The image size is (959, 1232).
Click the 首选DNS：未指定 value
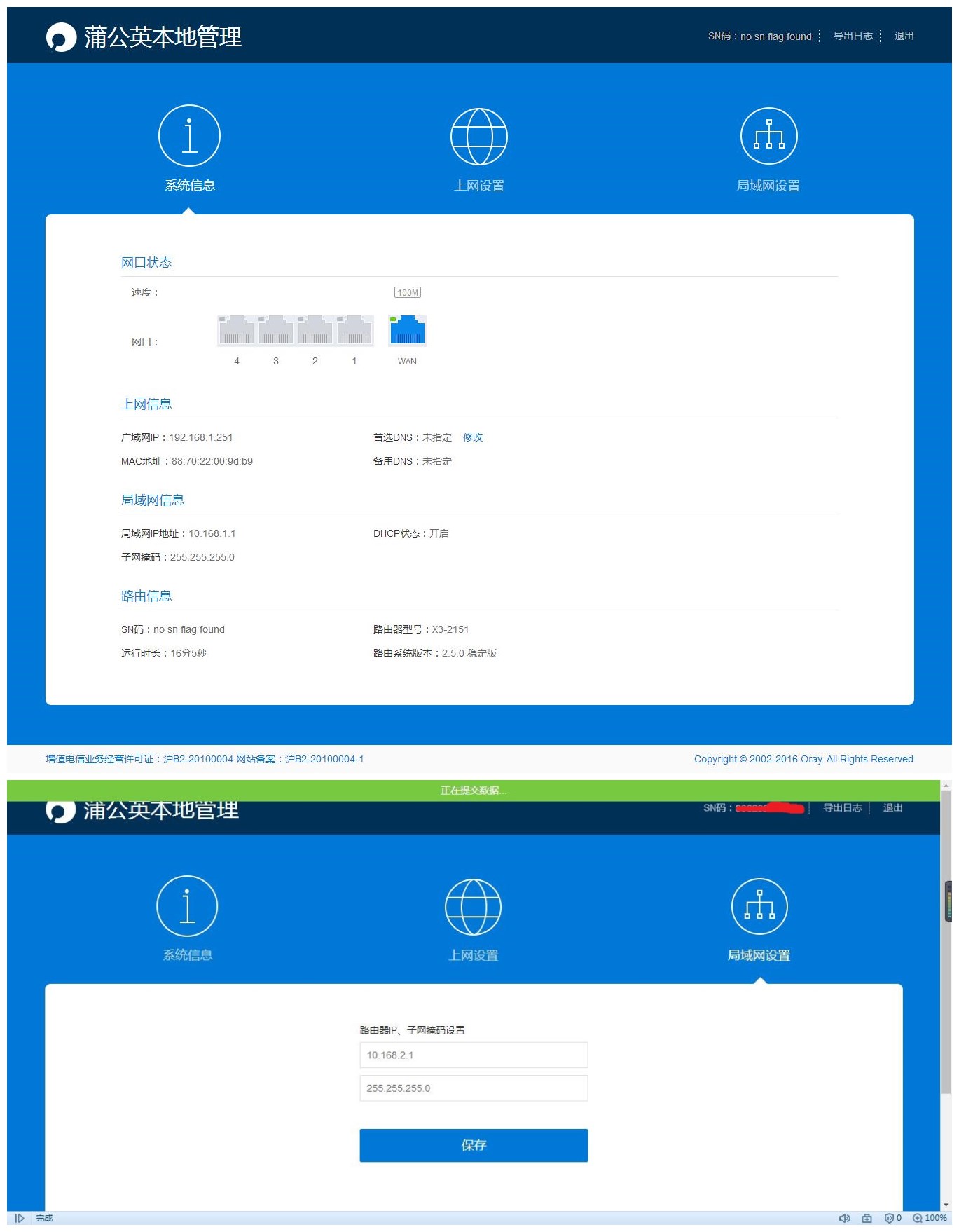[413, 437]
